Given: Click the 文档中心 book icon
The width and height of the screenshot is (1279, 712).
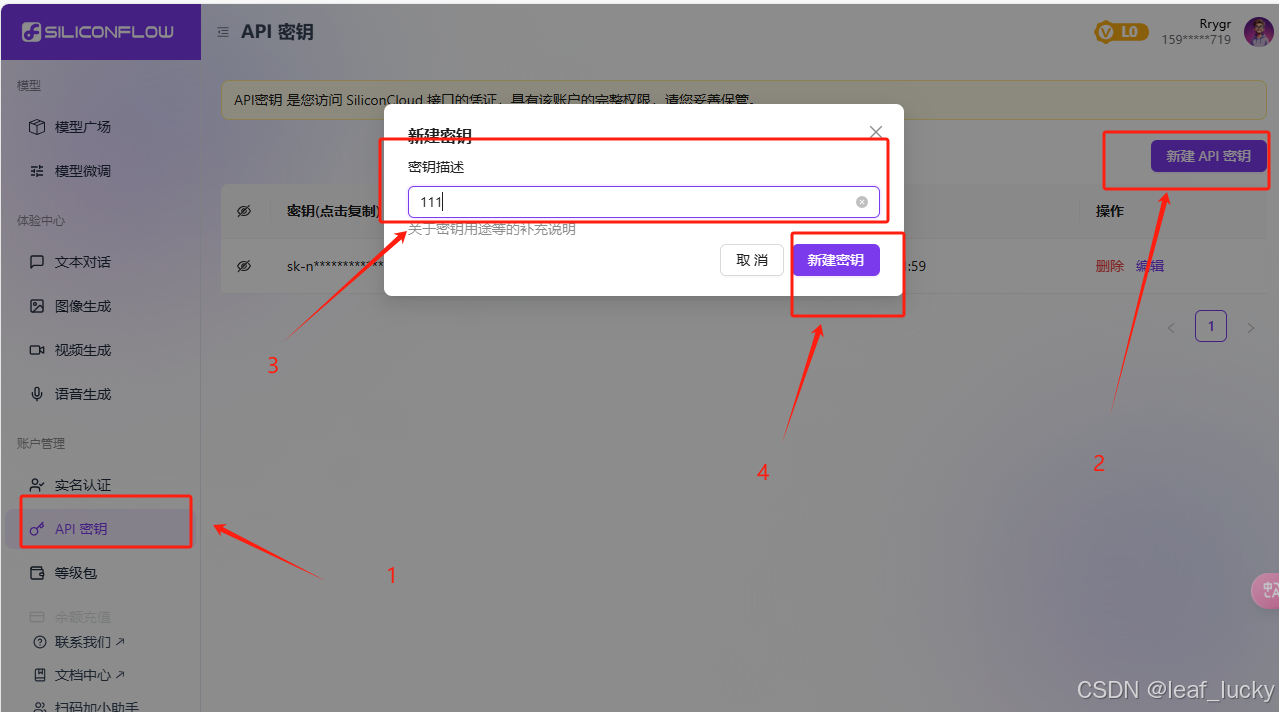Looking at the screenshot, I should [40, 675].
